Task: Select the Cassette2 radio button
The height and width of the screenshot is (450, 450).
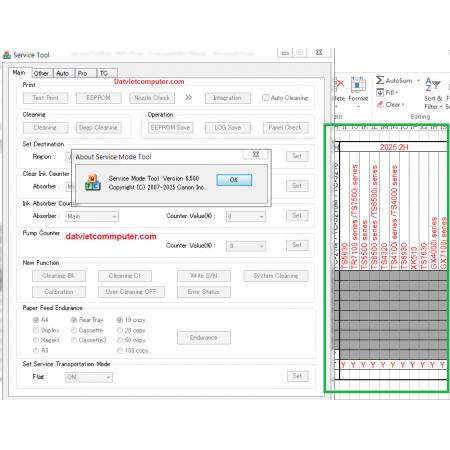Action: (74, 340)
